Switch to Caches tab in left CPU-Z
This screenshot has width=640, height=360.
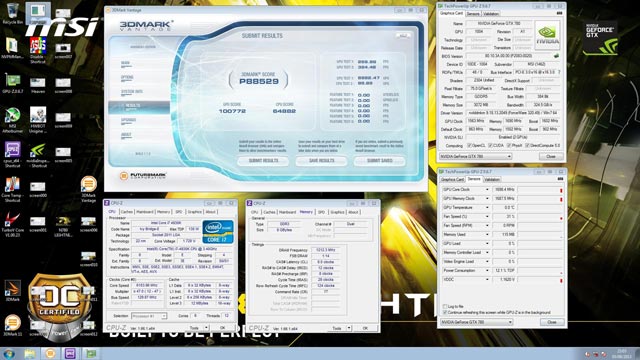[x=127, y=212]
